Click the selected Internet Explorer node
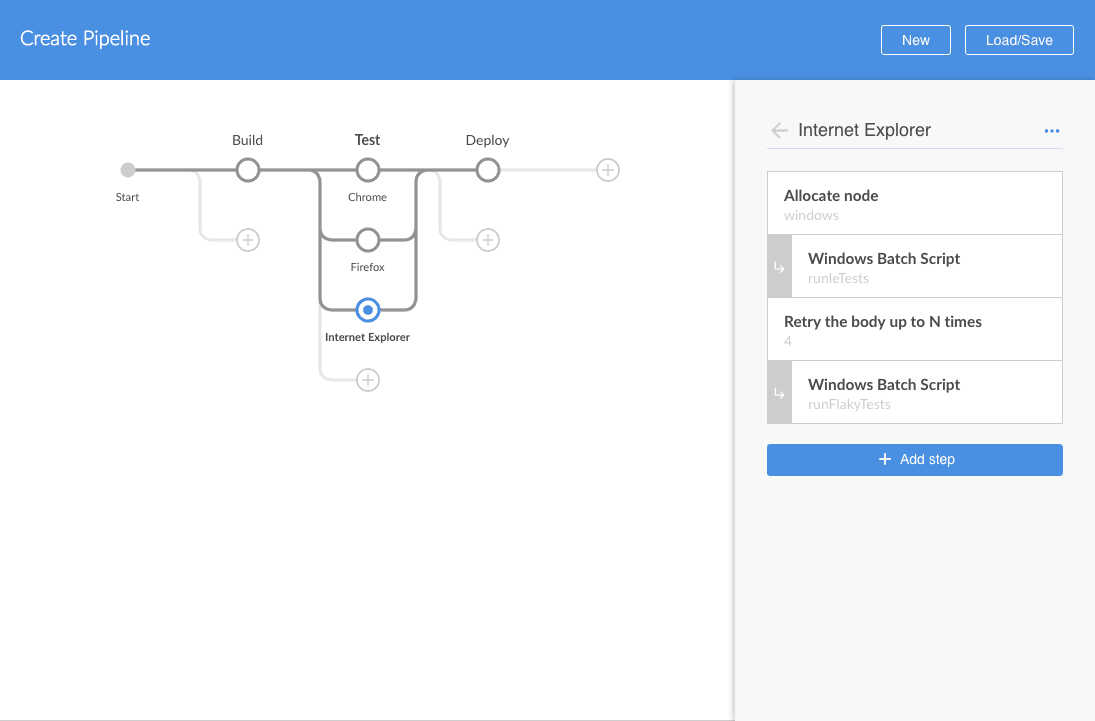This screenshot has width=1095, height=721. pyautogui.click(x=368, y=310)
